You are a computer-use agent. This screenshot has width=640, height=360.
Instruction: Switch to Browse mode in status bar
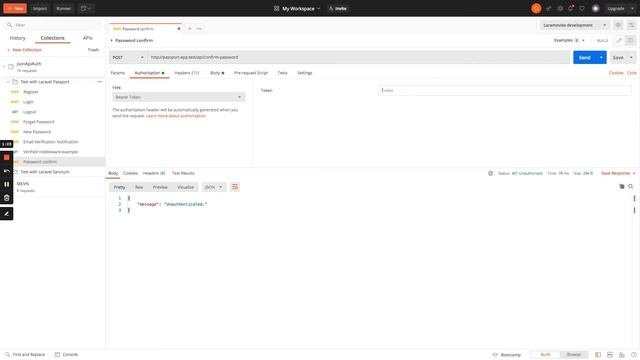coord(573,355)
